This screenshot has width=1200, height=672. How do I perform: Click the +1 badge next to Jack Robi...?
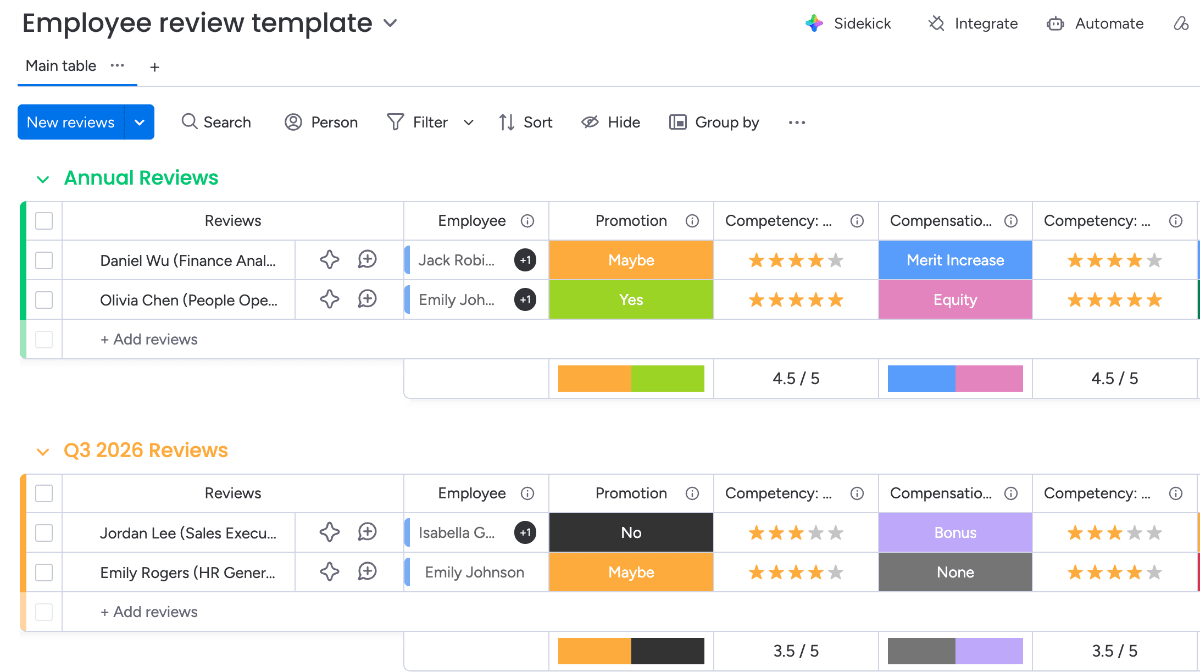(x=525, y=260)
